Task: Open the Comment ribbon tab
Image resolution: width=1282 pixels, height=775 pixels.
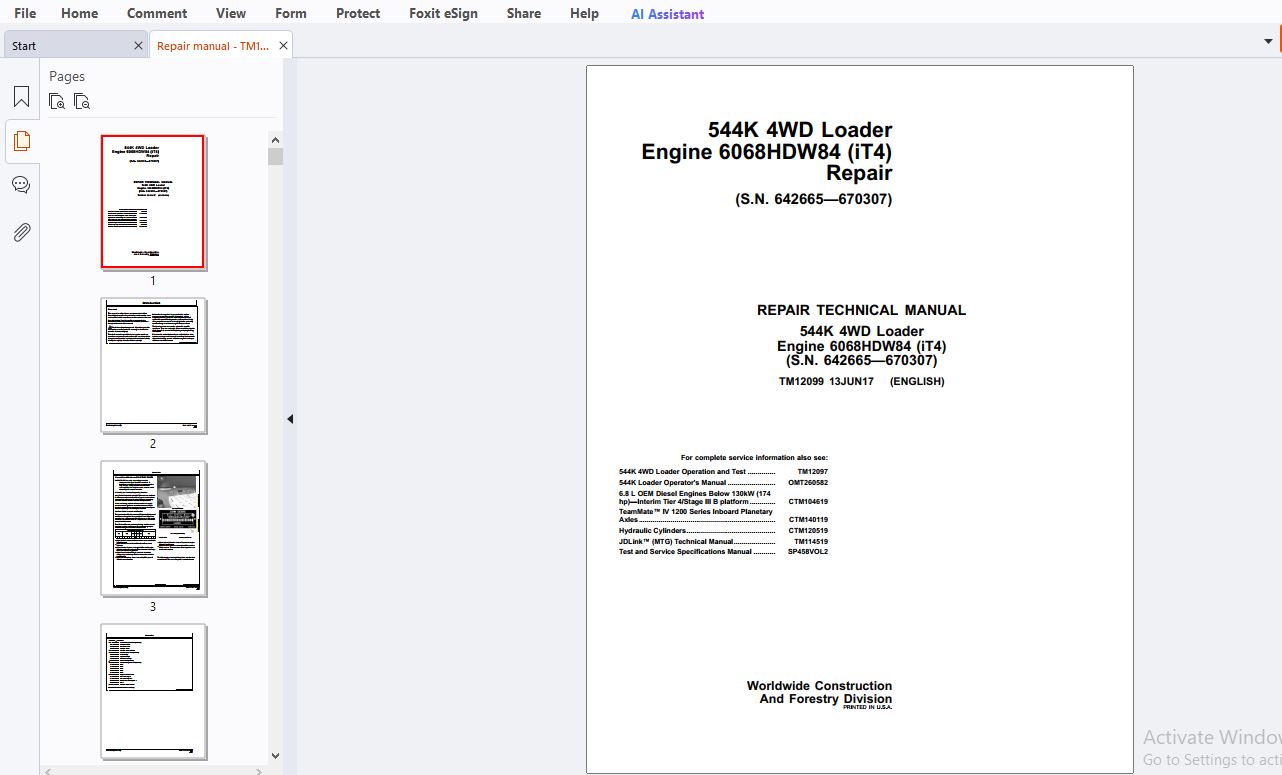Action: point(157,13)
